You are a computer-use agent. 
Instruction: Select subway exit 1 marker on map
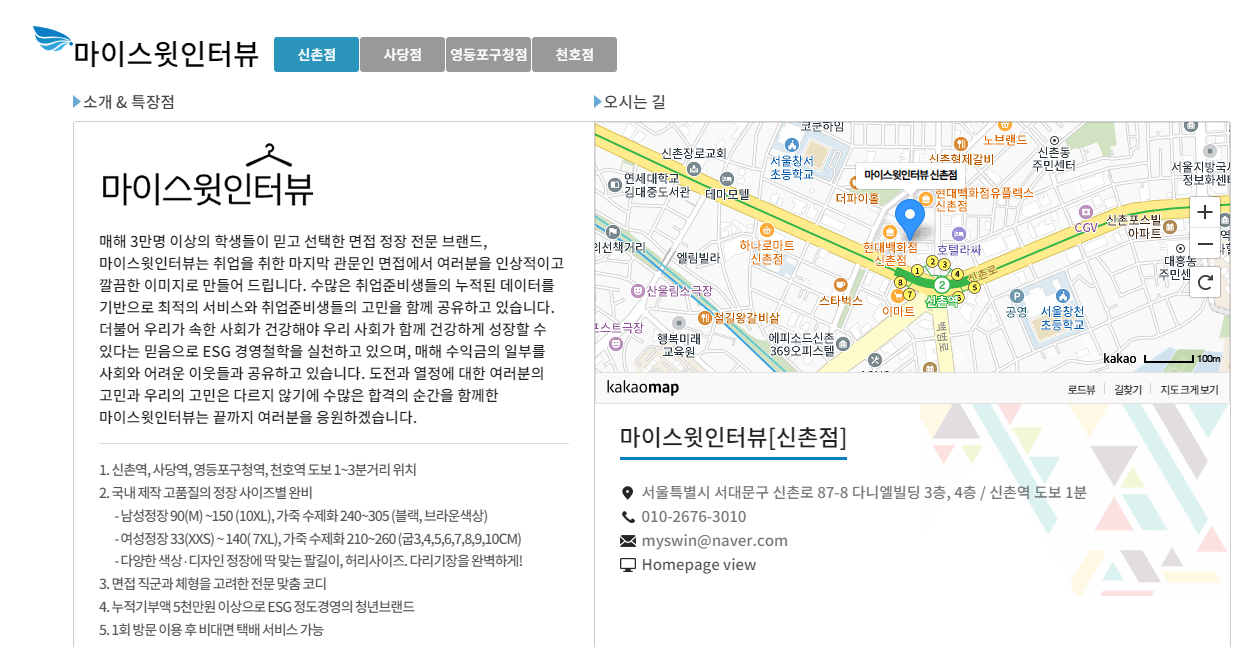click(917, 271)
